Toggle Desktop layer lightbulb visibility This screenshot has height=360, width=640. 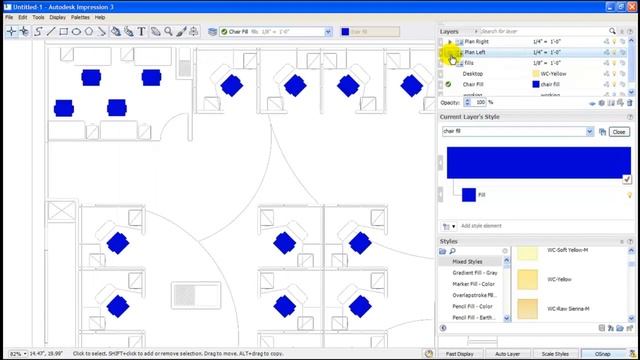[614, 73]
